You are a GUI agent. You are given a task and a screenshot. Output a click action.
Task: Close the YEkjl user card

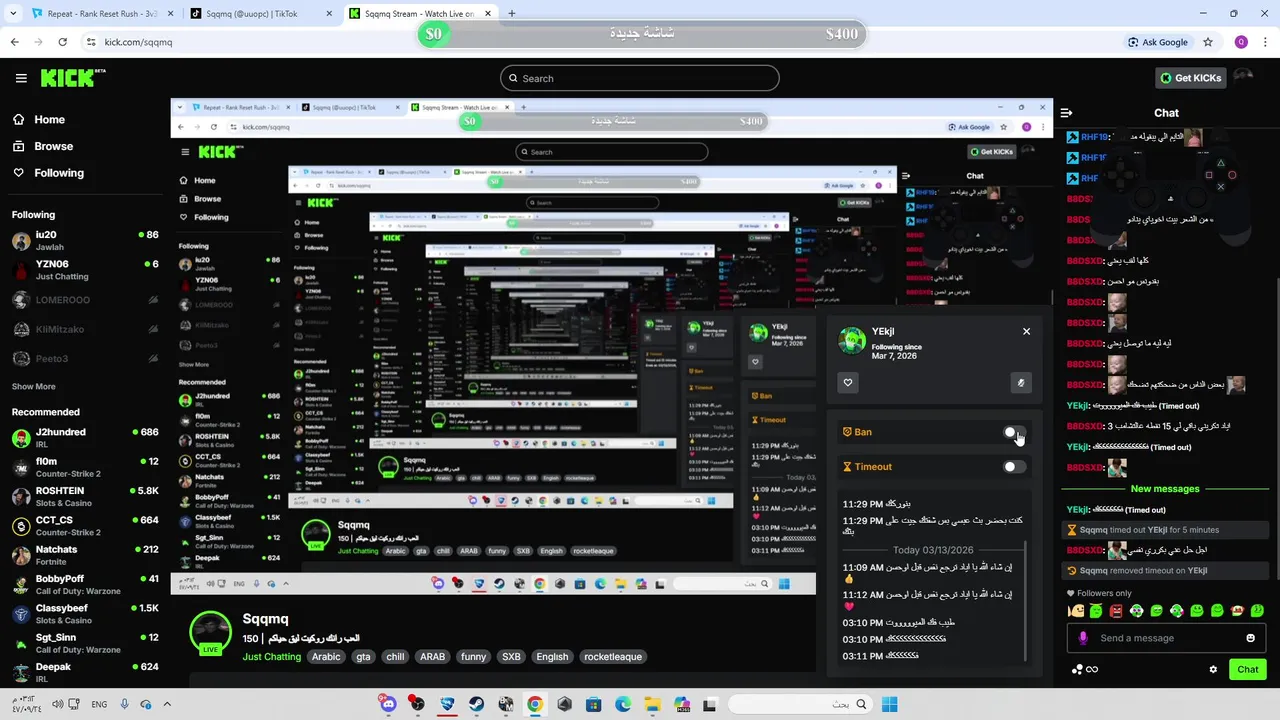pyautogui.click(x=1026, y=331)
